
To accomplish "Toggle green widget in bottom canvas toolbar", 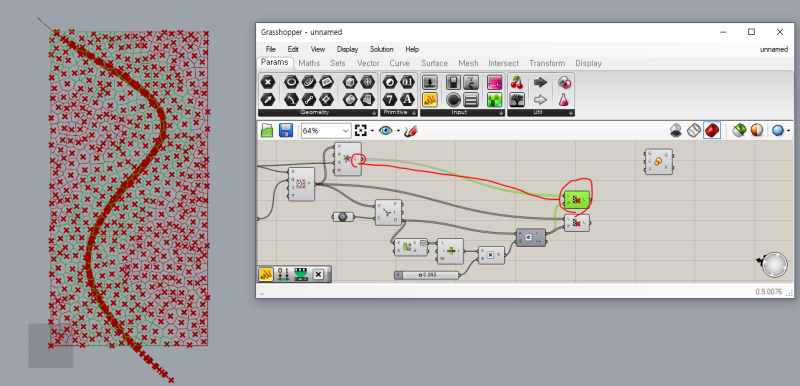I will tap(301, 274).
